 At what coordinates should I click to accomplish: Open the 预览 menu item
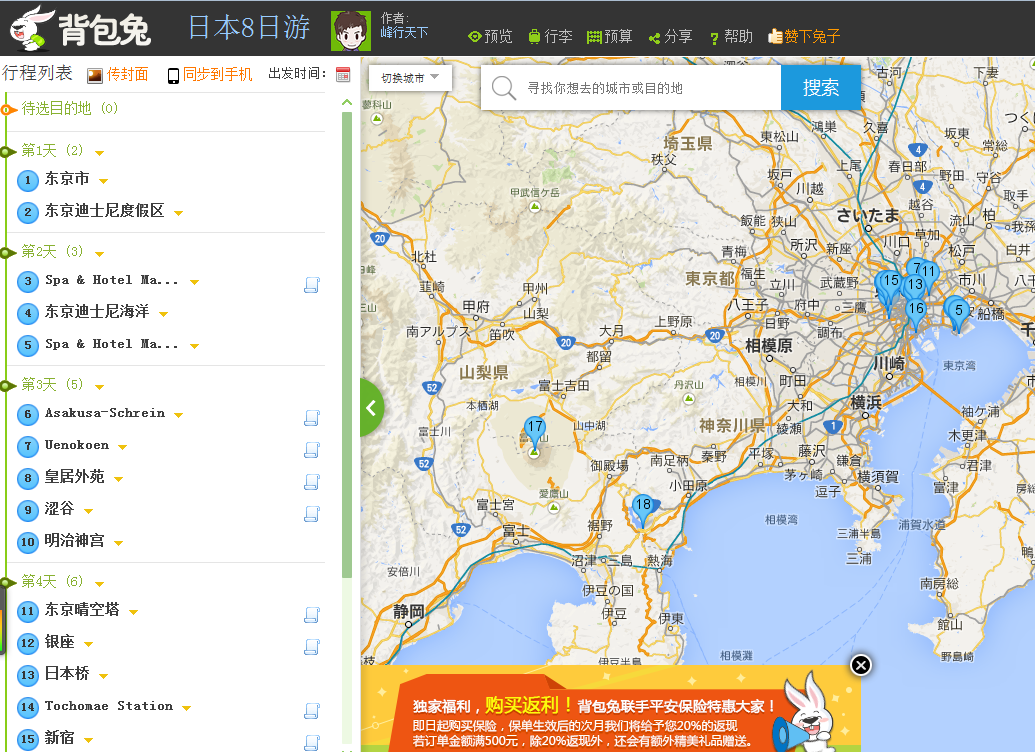click(x=490, y=37)
